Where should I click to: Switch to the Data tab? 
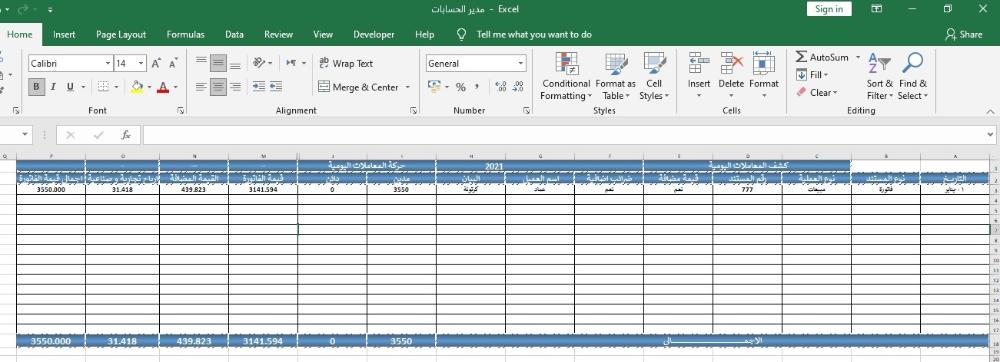click(234, 34)
